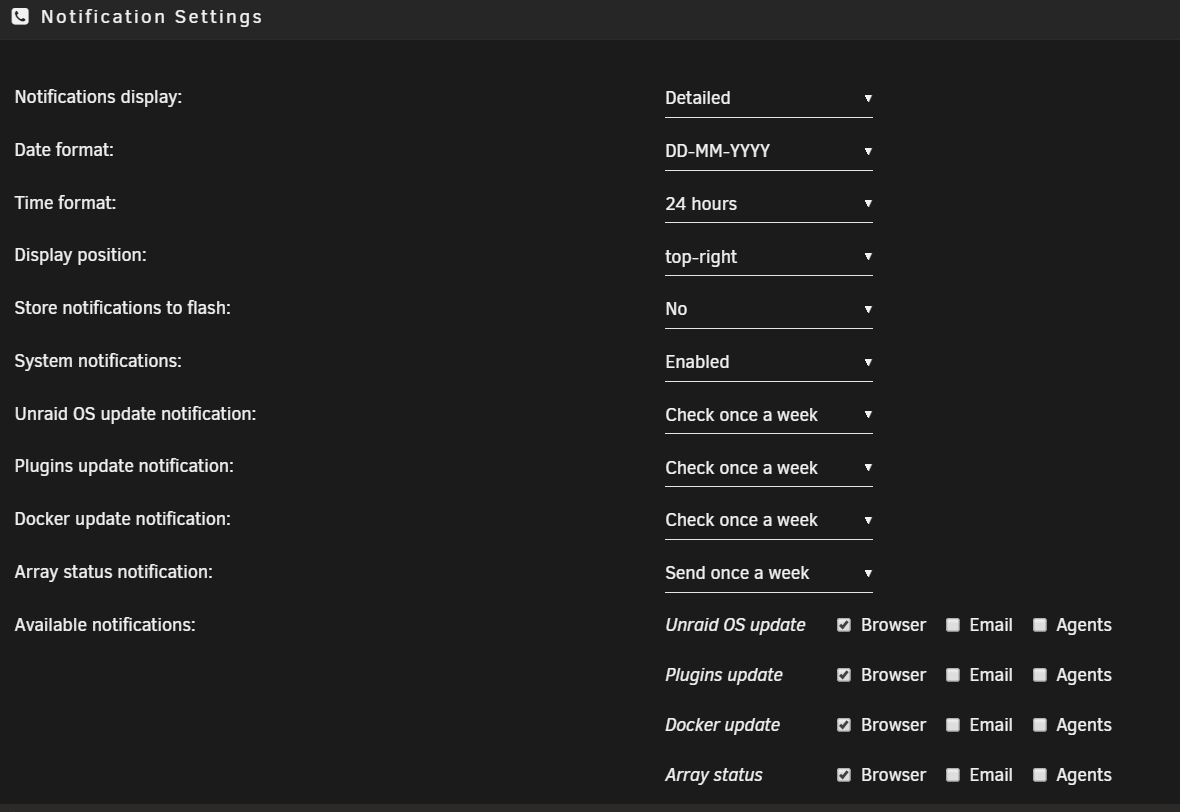
Task: Enable Email for Plugins update
Action: pyautogui.click(x=953, y=674)
